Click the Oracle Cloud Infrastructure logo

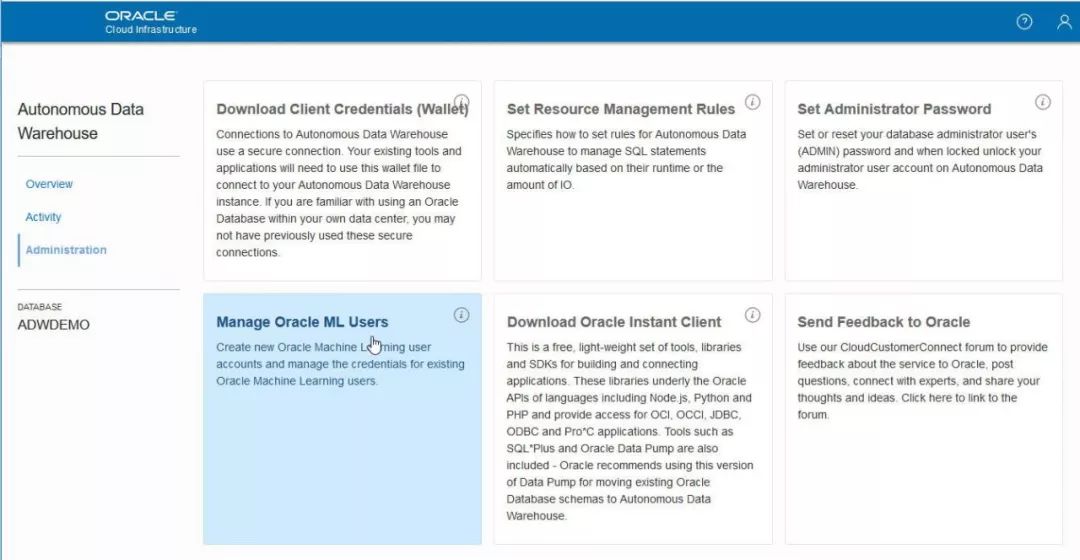point(150,22)
